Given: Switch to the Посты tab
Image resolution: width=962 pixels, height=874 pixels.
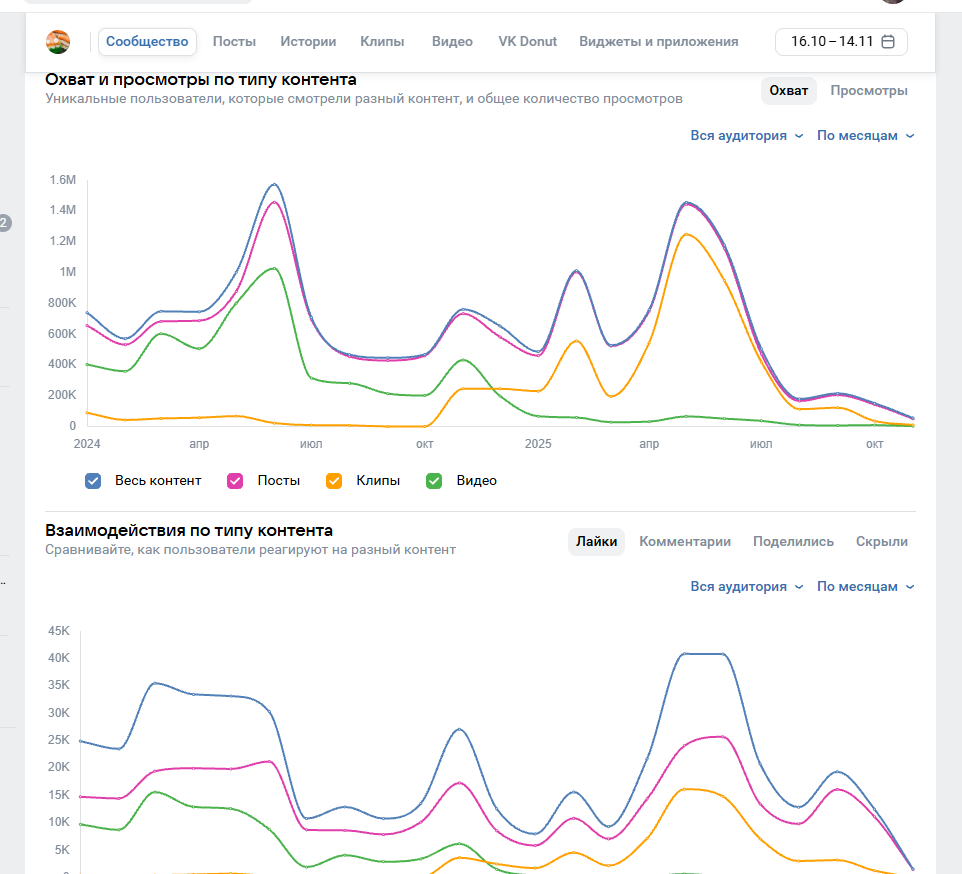Looking at the screenshot, I should click(x=234, y=42).
